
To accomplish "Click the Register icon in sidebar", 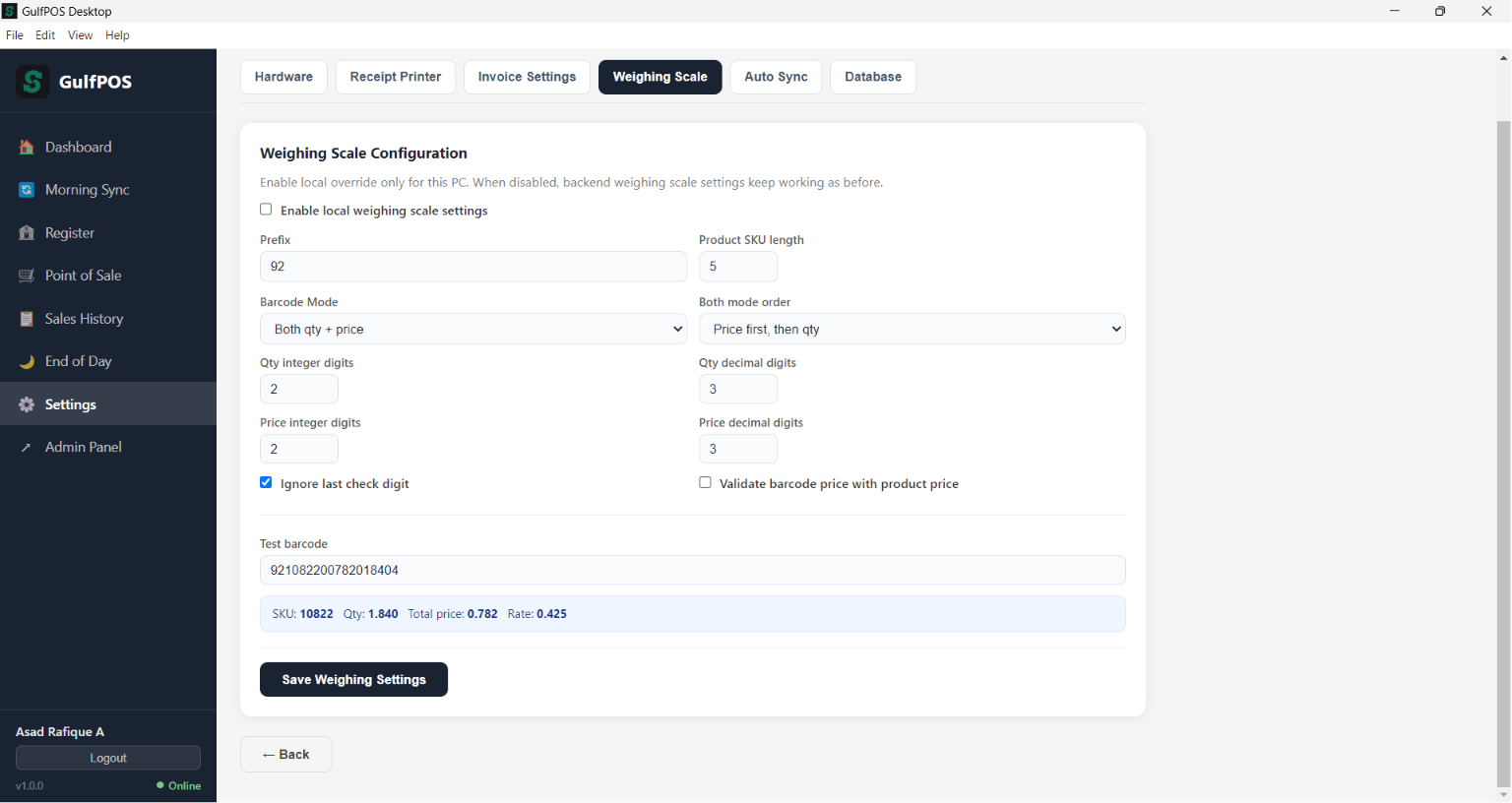I will [27, 233].
